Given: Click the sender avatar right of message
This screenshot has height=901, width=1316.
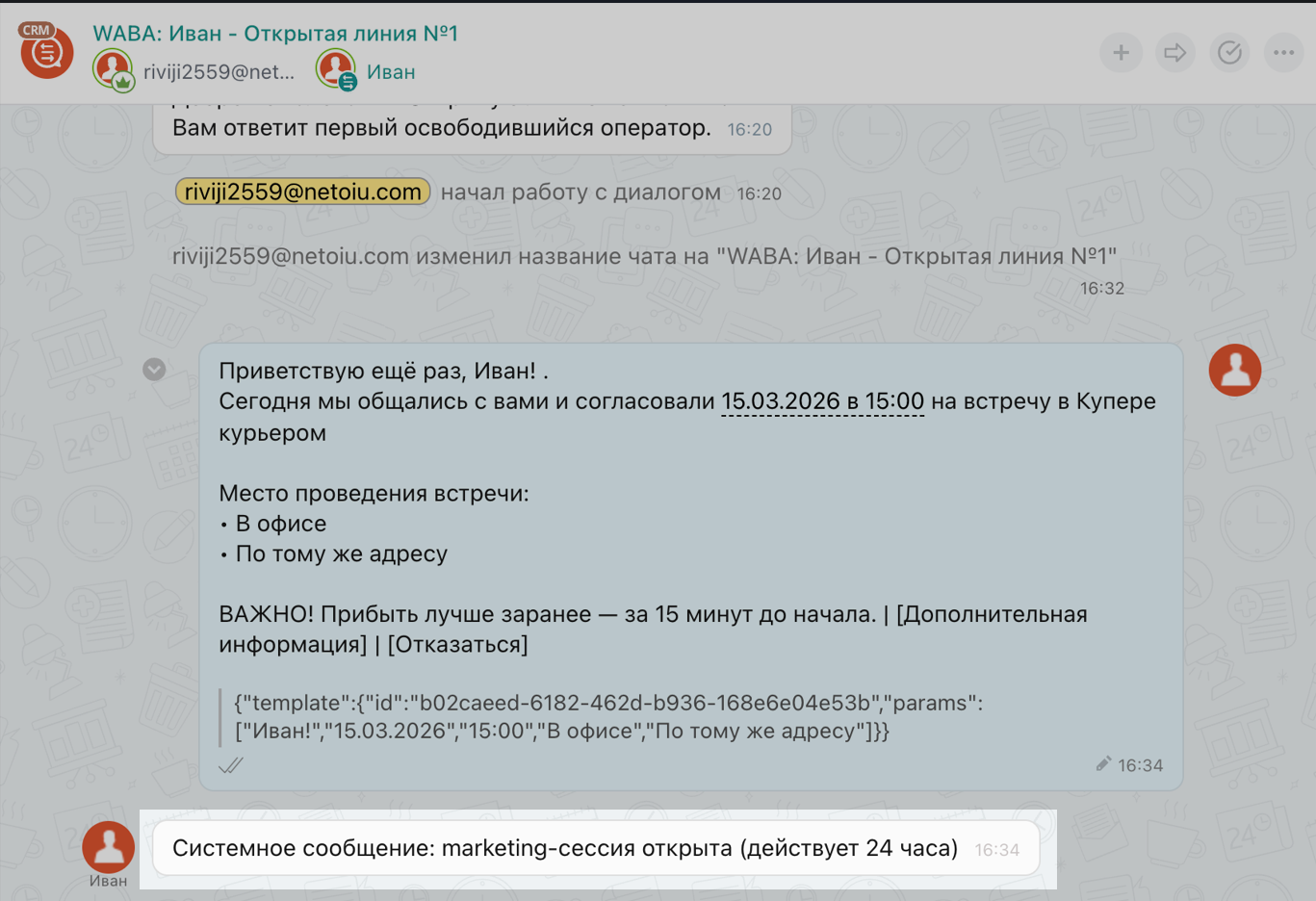Looking at the screenshot, I should (x=1234, y=371).
